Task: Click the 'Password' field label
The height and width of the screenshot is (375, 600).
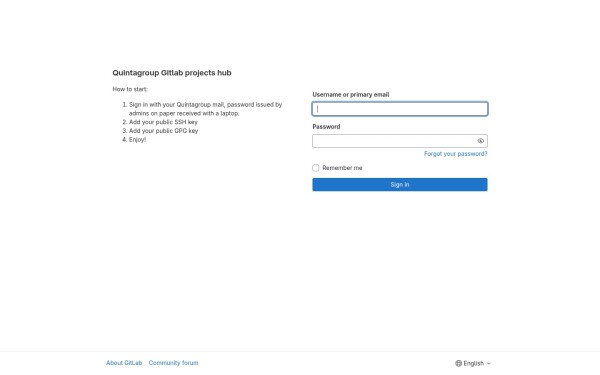Action: pos(326,127)
